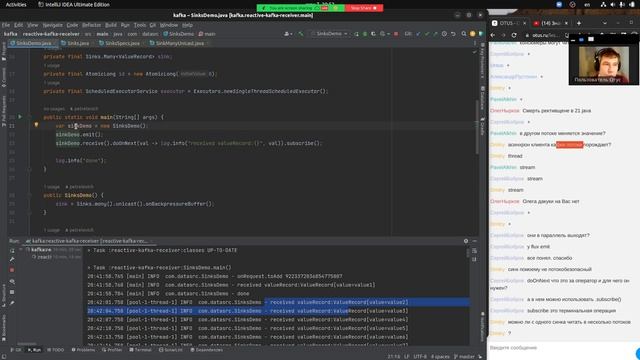The width and height of the screenshot is (640, 360).
Task: Click the build hammer icon in toolbar
Action: pyautogui.click(x=301, y=34)
